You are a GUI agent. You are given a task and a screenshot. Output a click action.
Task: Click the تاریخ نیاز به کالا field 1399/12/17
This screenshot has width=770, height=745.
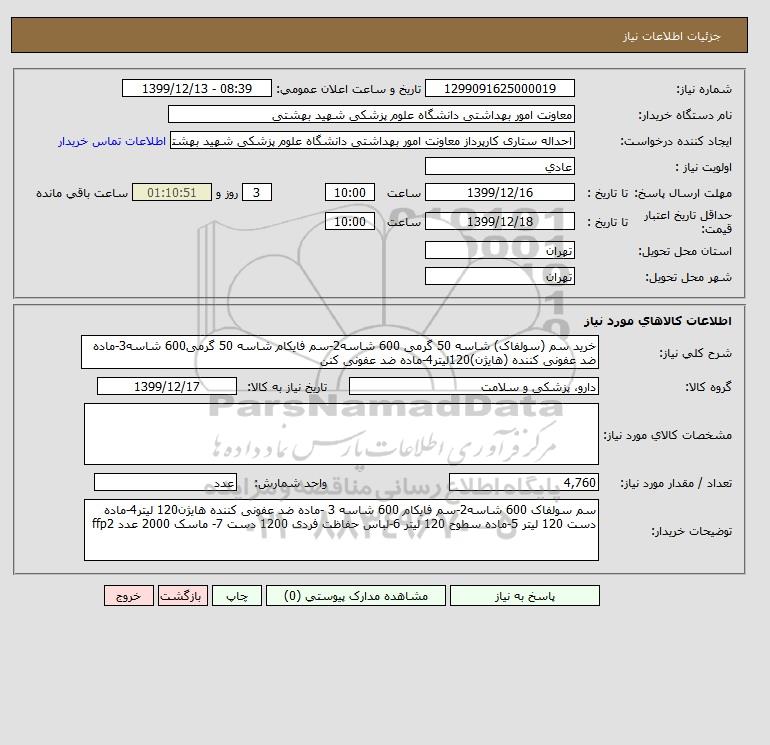(x=167, y=386)
